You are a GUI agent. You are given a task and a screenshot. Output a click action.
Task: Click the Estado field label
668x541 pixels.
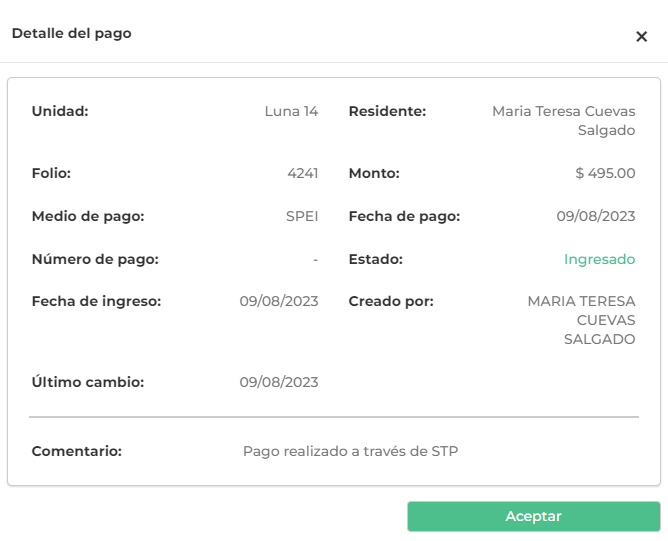pyautogui.click(x=376, y=259)
